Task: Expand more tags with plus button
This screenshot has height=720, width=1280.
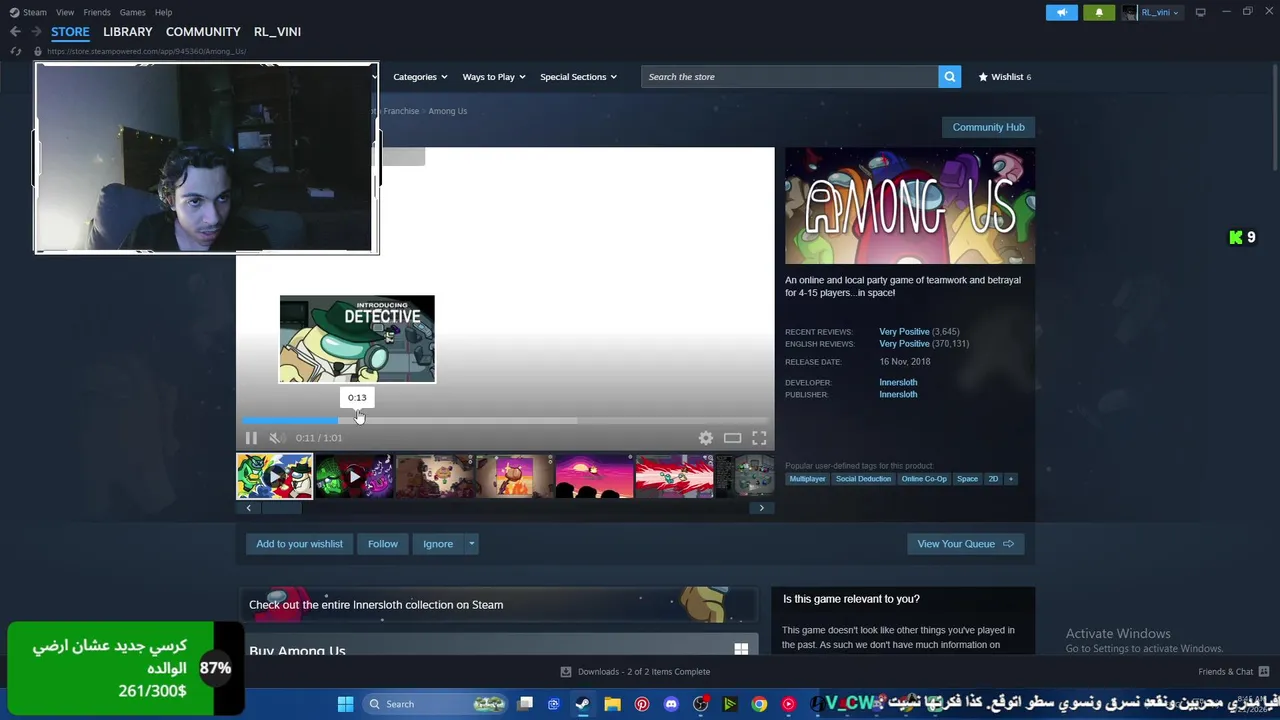Action: (x=1011, y=479)
